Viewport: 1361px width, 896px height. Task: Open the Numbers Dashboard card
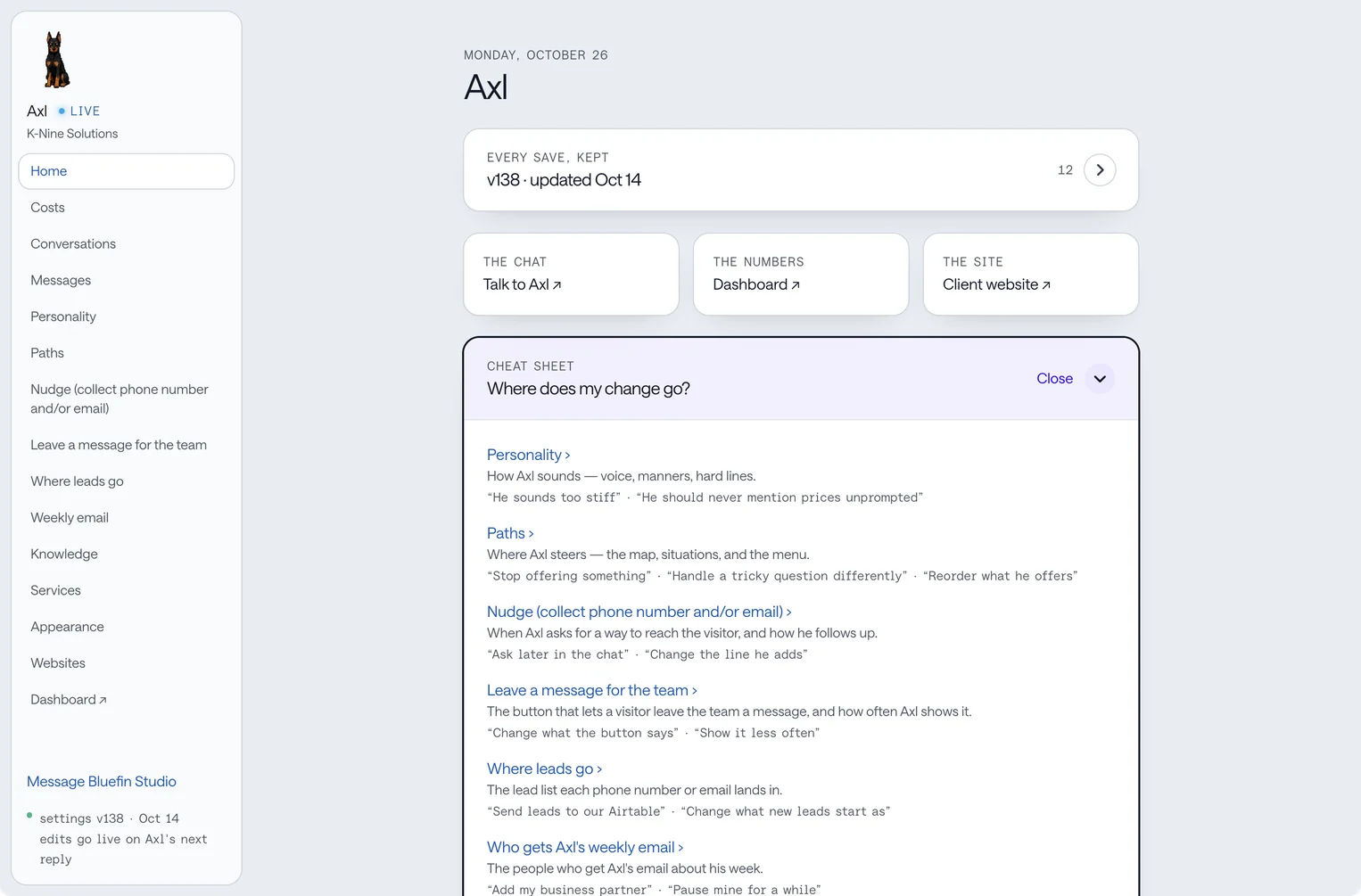801,275
